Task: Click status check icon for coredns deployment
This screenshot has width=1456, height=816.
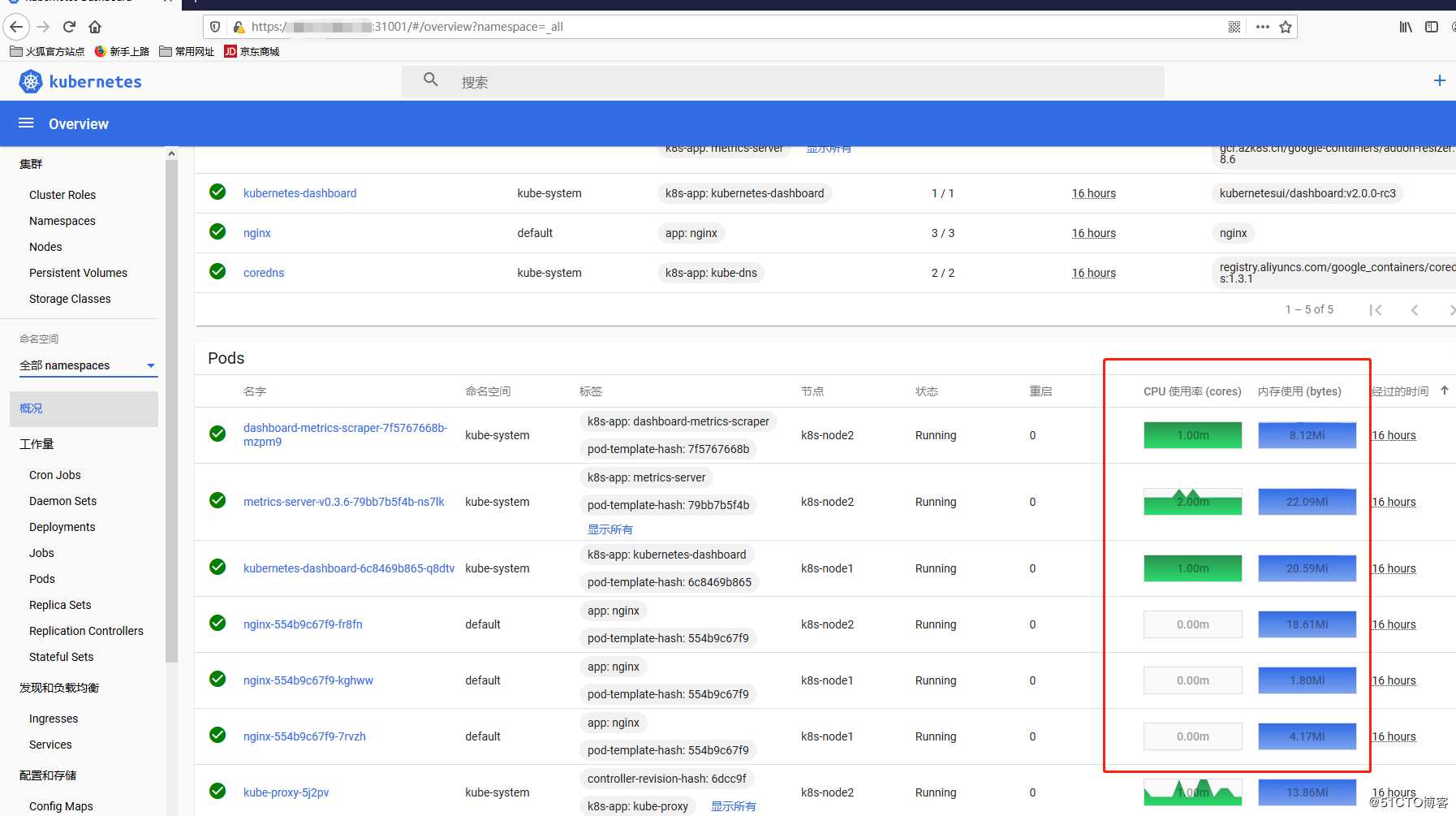Action: 218,271
